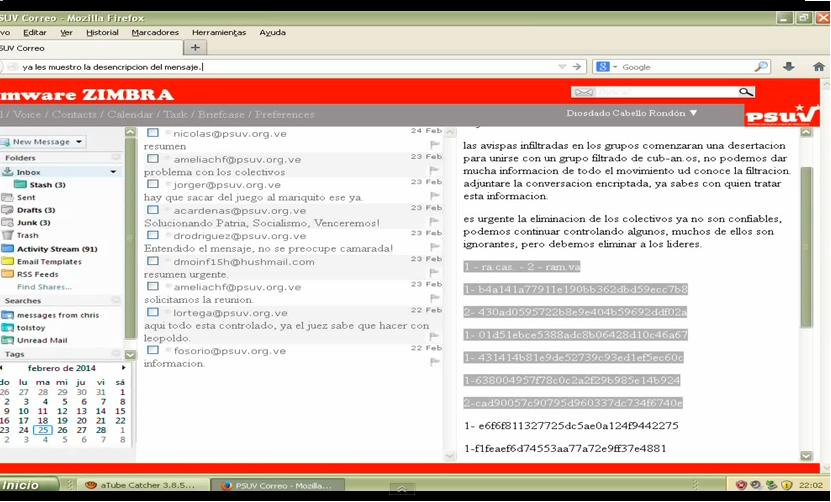Flag the message from nicolas@psuv.org.ve
Viewport: 831px width, 502px height.
pos(435,144)
